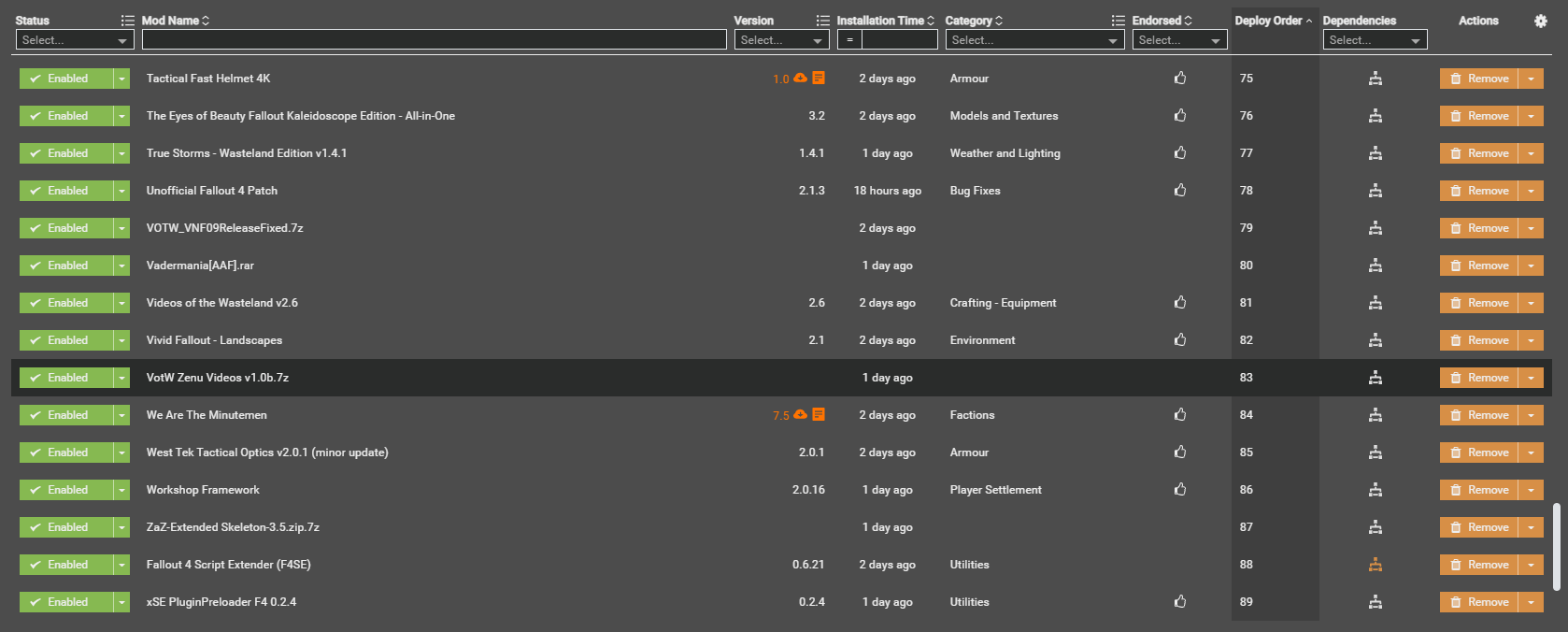
Task: Disable Vadermania[AAF].rar mod
Action: (x=66, y=266)
